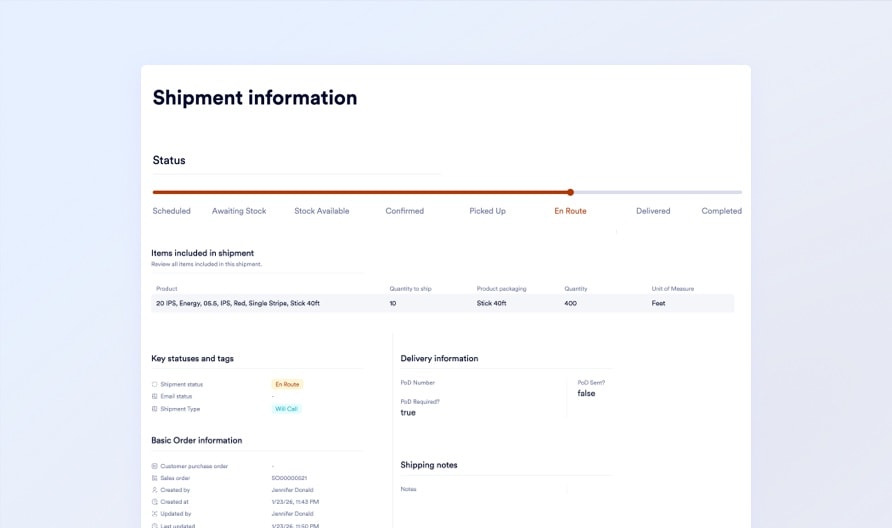Click the Quantity to ship value 10
Viewport: 892px width, 528px height.
click(x=393, y=303)
